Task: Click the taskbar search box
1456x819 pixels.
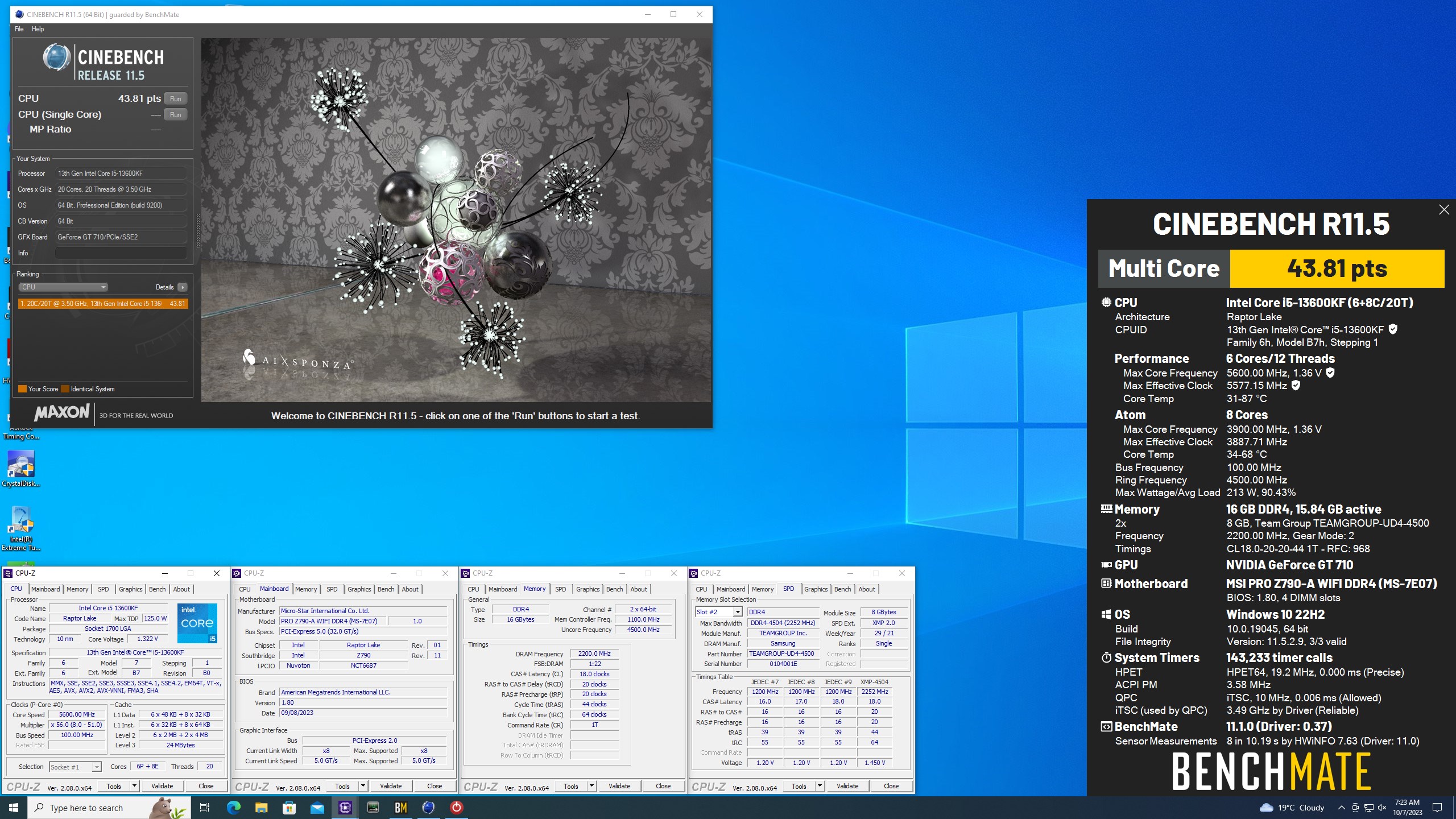Action: (109, 808)
